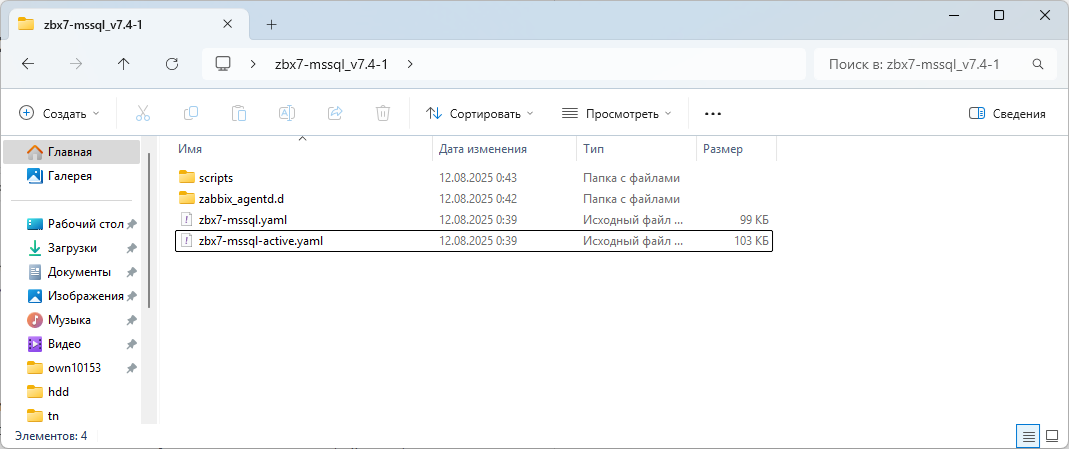The image size is (1069, 449).
Task: Click date 12.08.2025 0:42 for zabbix_agentd.d
Action: 478,199
